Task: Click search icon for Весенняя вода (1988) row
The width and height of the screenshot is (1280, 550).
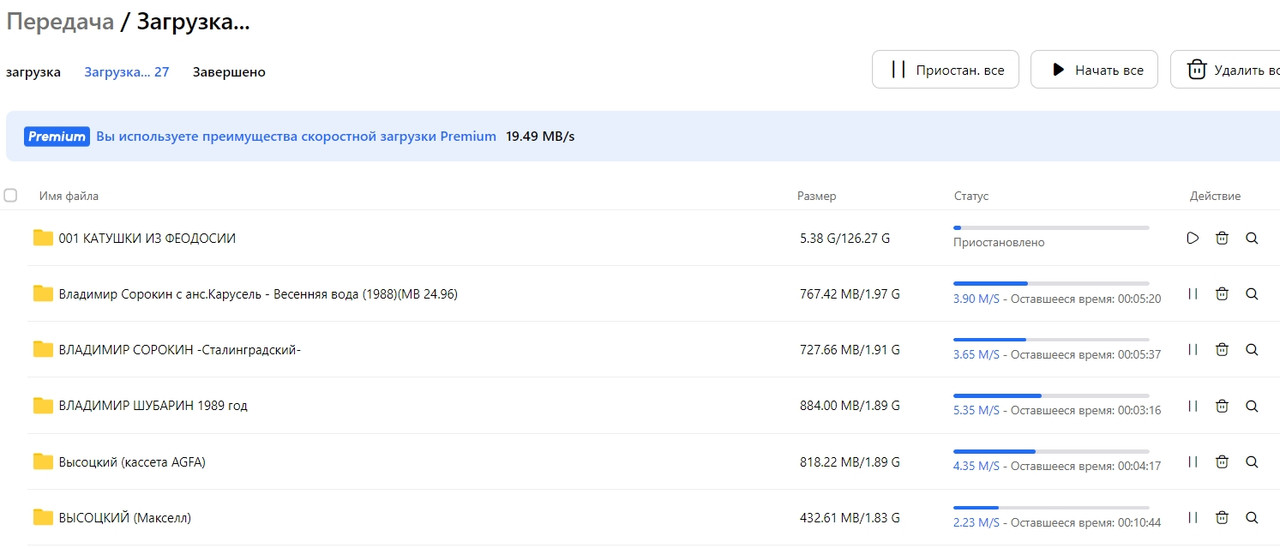Action: coord(1252,294)
